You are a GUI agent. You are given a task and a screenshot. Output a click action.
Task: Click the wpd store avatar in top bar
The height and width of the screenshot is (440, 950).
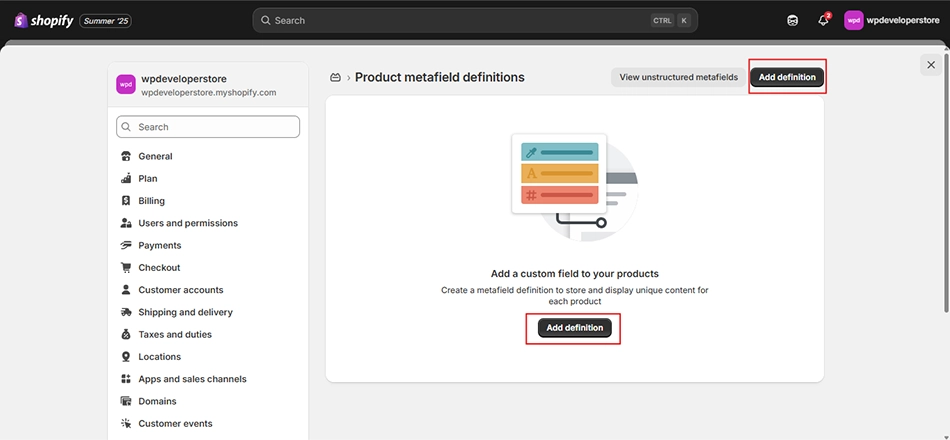pos(854,21)
